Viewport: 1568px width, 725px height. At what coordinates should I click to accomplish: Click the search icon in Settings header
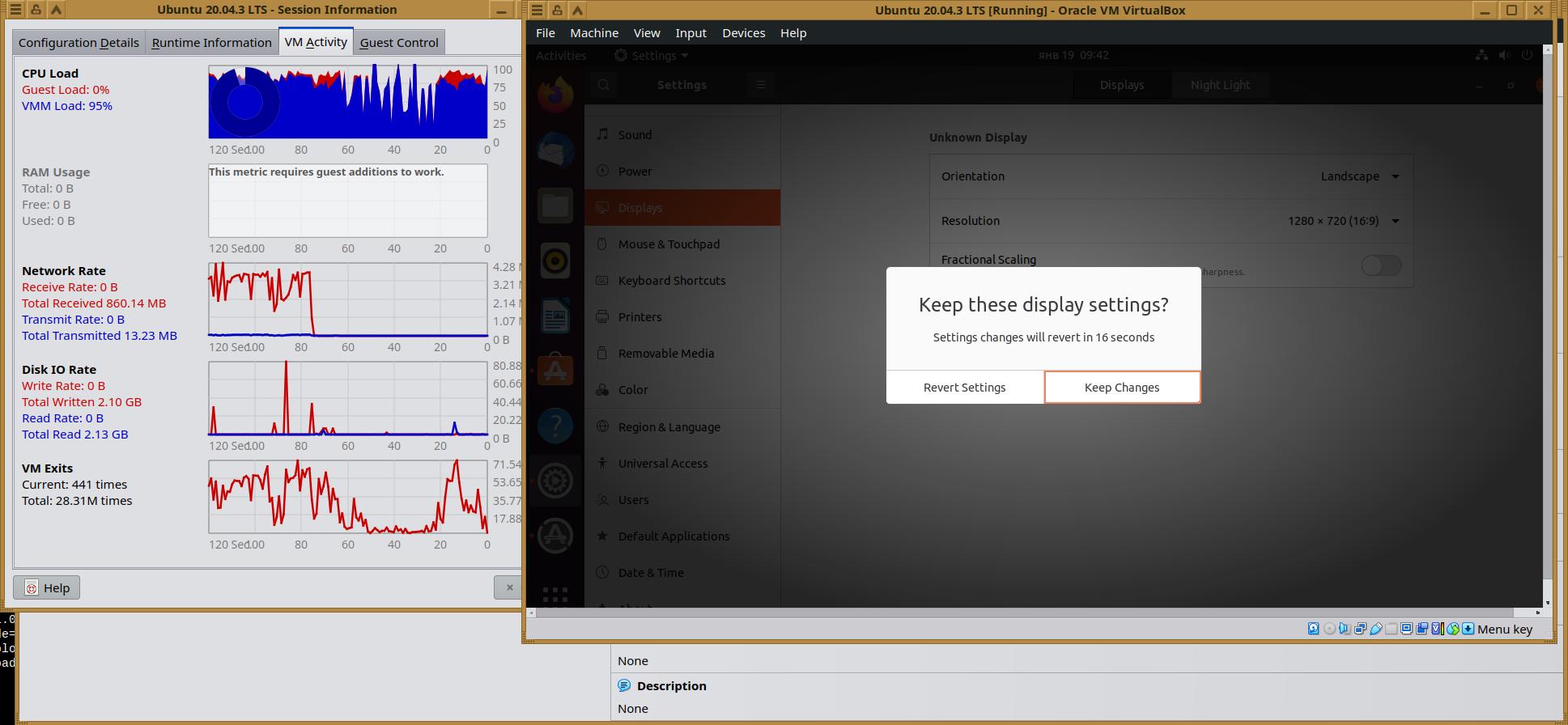(604, 85)
